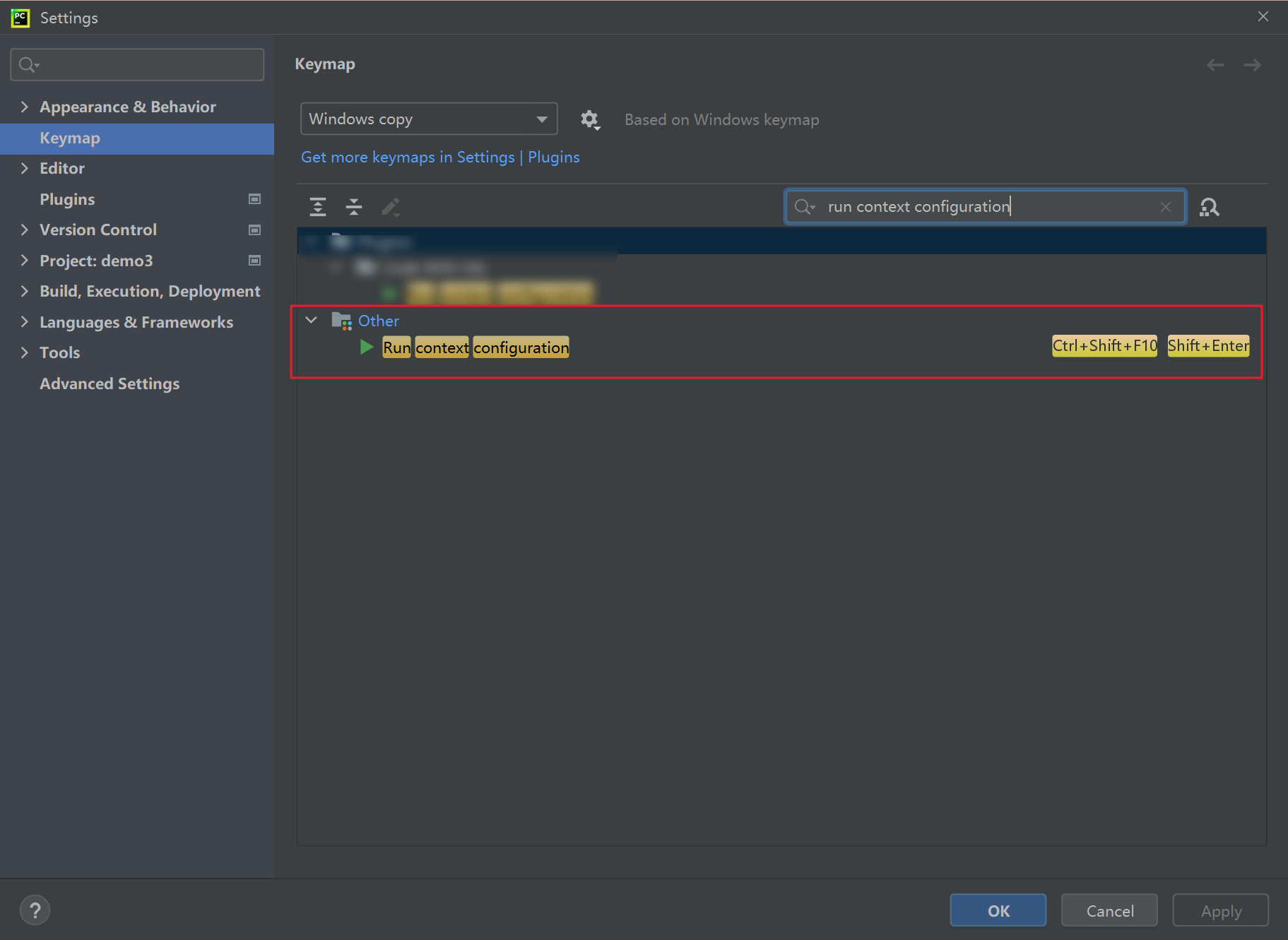Click the Cancel button
This screenshot has width=1288, height=940.
(1109, 910)
